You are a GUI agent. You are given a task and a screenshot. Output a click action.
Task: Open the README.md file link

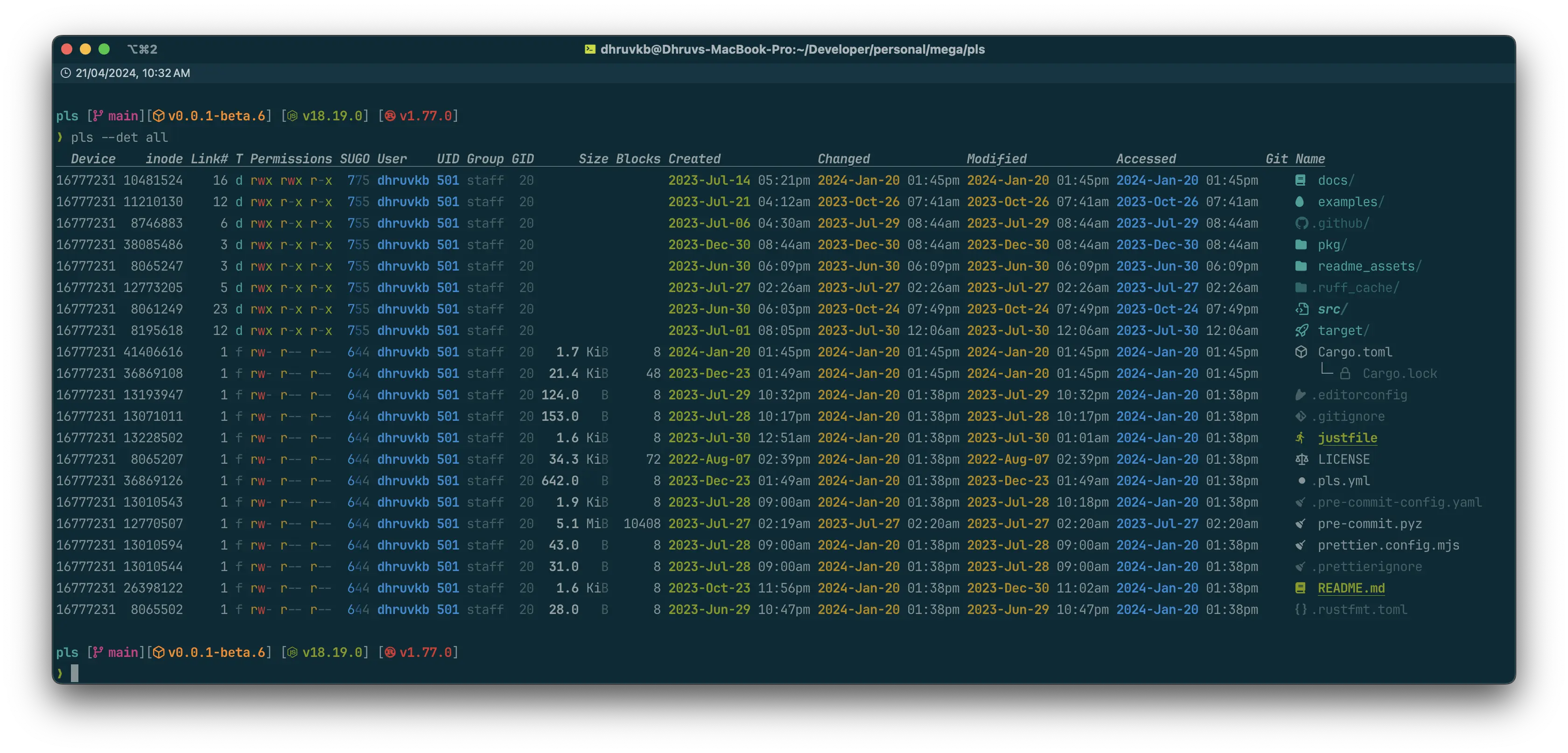click(x=1351, y=588)
